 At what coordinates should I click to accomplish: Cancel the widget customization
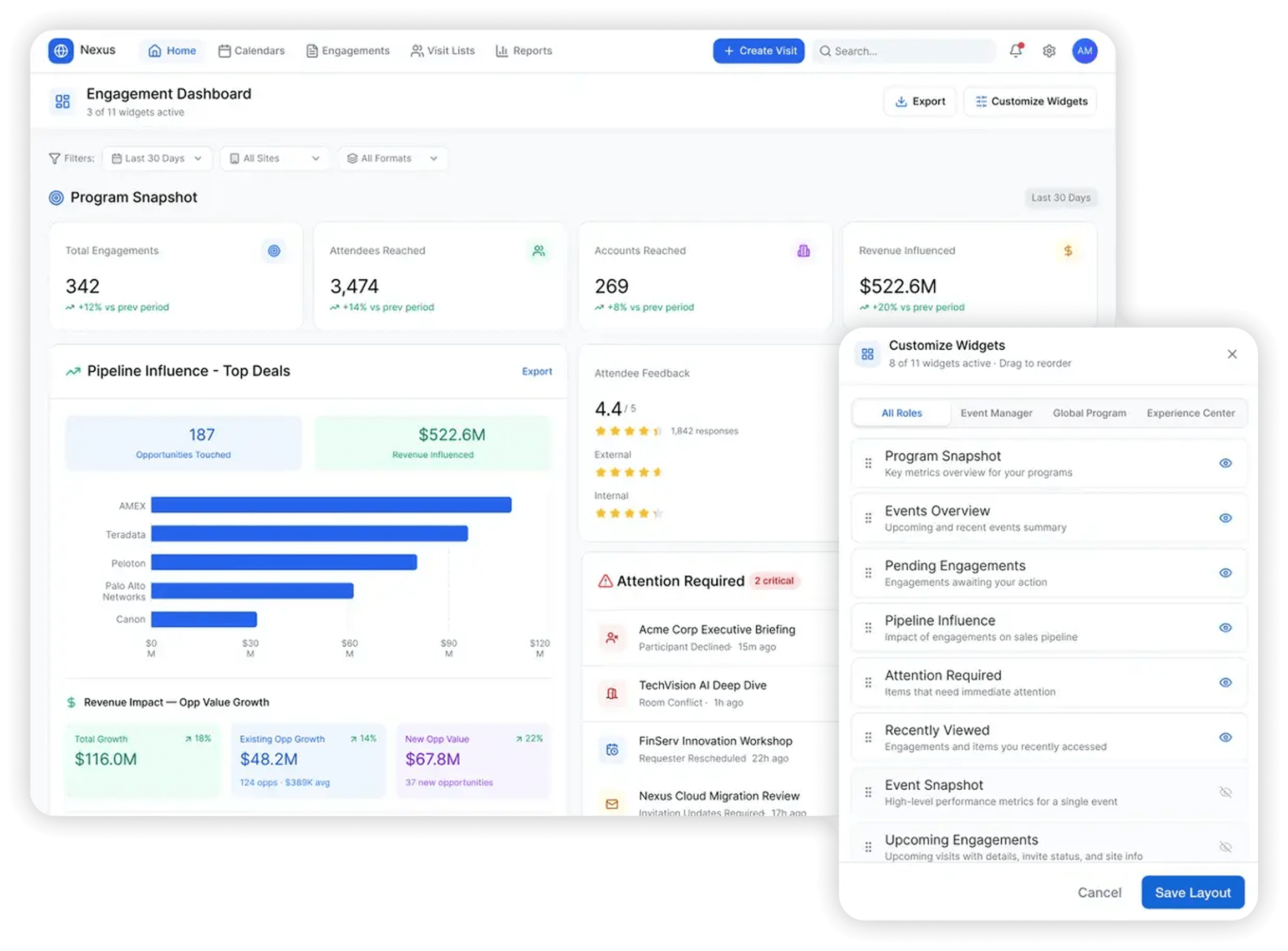(1099, 893)
